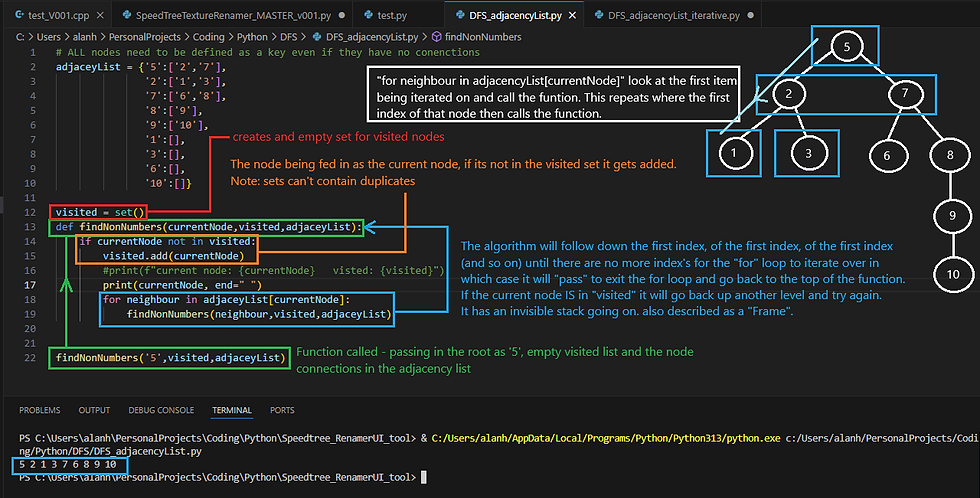The height and width of the screenshot is (498, 980).
Task: Open the SpeedTreeTextureRenamer_MASTER_v001.py tab
Action: click(233, 15)
